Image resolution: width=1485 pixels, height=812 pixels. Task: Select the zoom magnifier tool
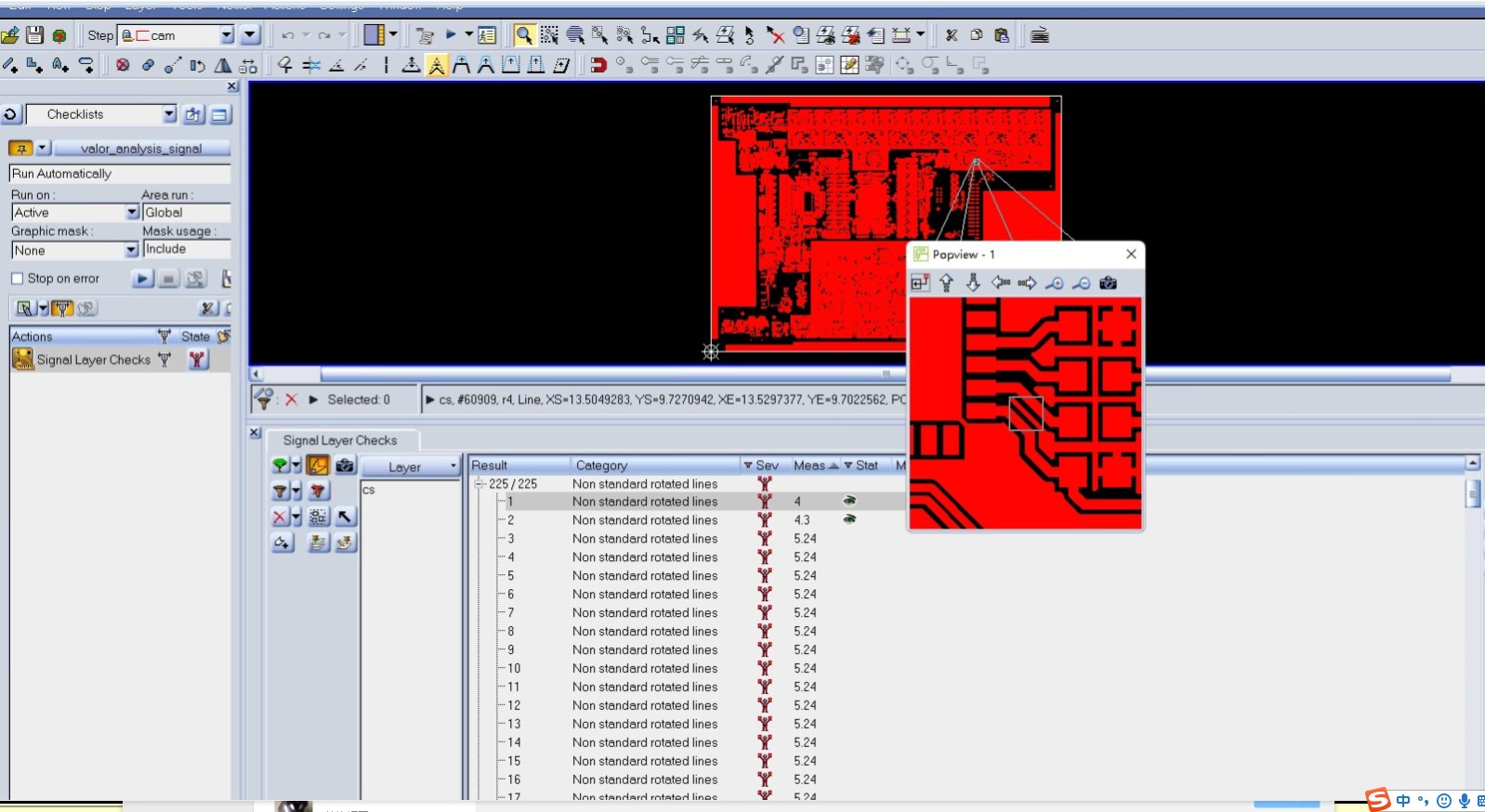click(x=524, y=35)
